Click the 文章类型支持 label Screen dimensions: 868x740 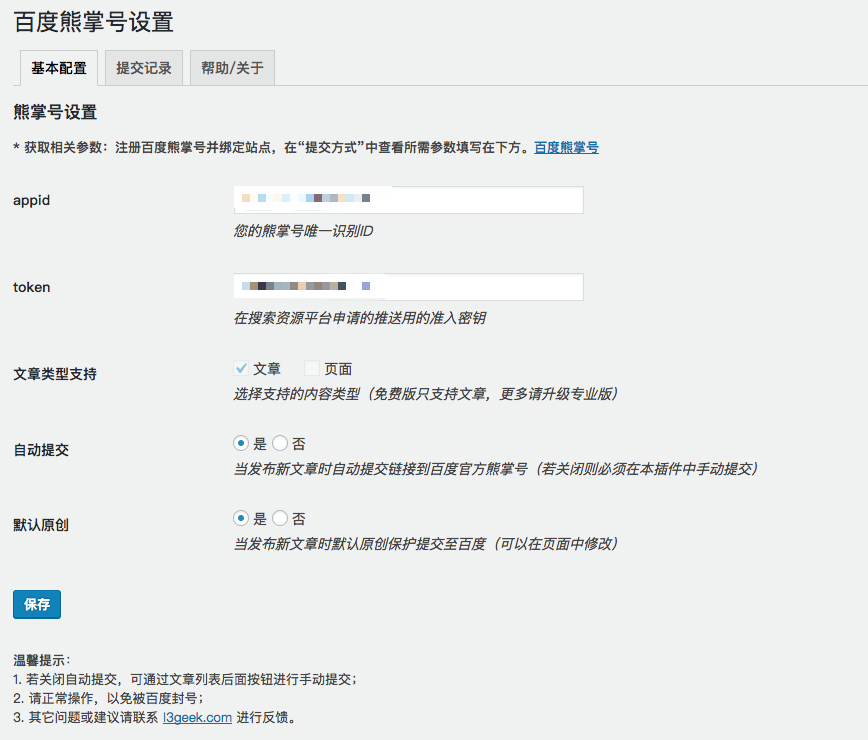tap(55, 374)
